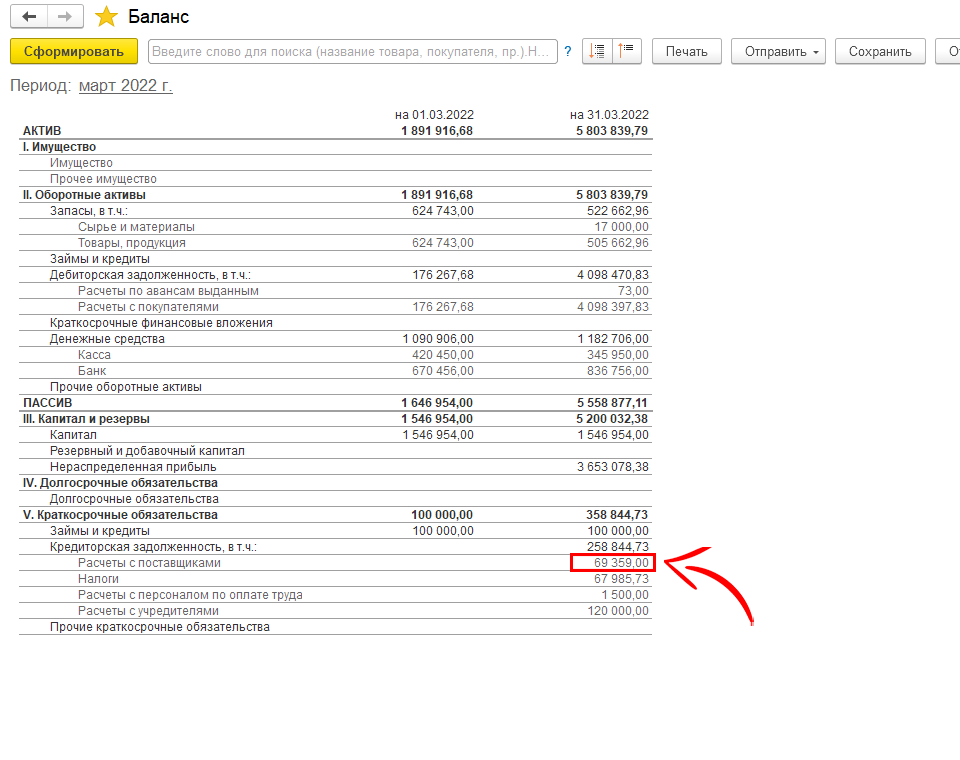The height and width of the screenshot is (760, 960).
Task: Click the partially visible button after Сохранить
Action: pos(948,52)
